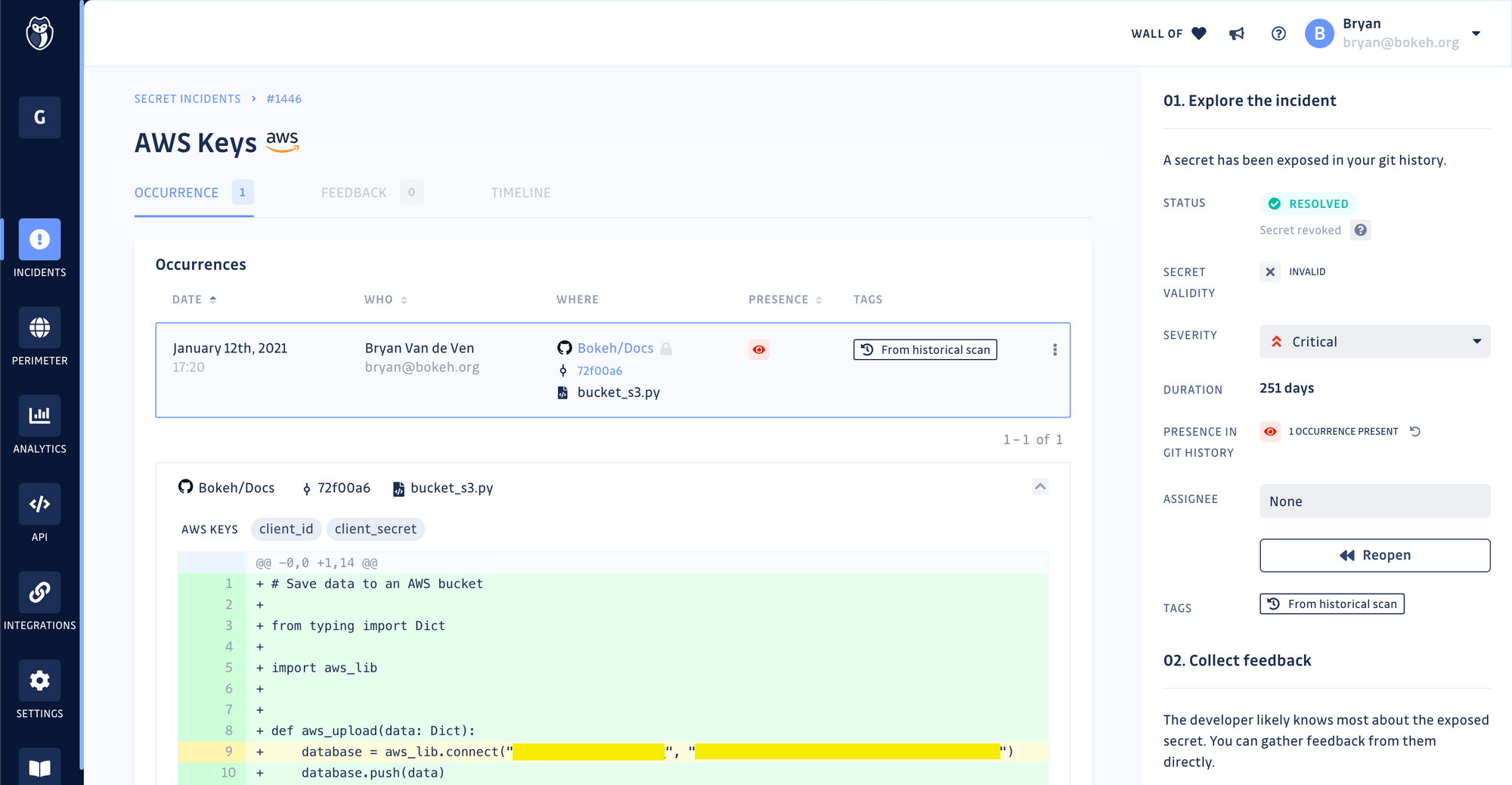Image resolution: width=1512 pixels, height=785 pixels.
Task: Click the '1–1 of 1' pagination text
Action: 1033,439
